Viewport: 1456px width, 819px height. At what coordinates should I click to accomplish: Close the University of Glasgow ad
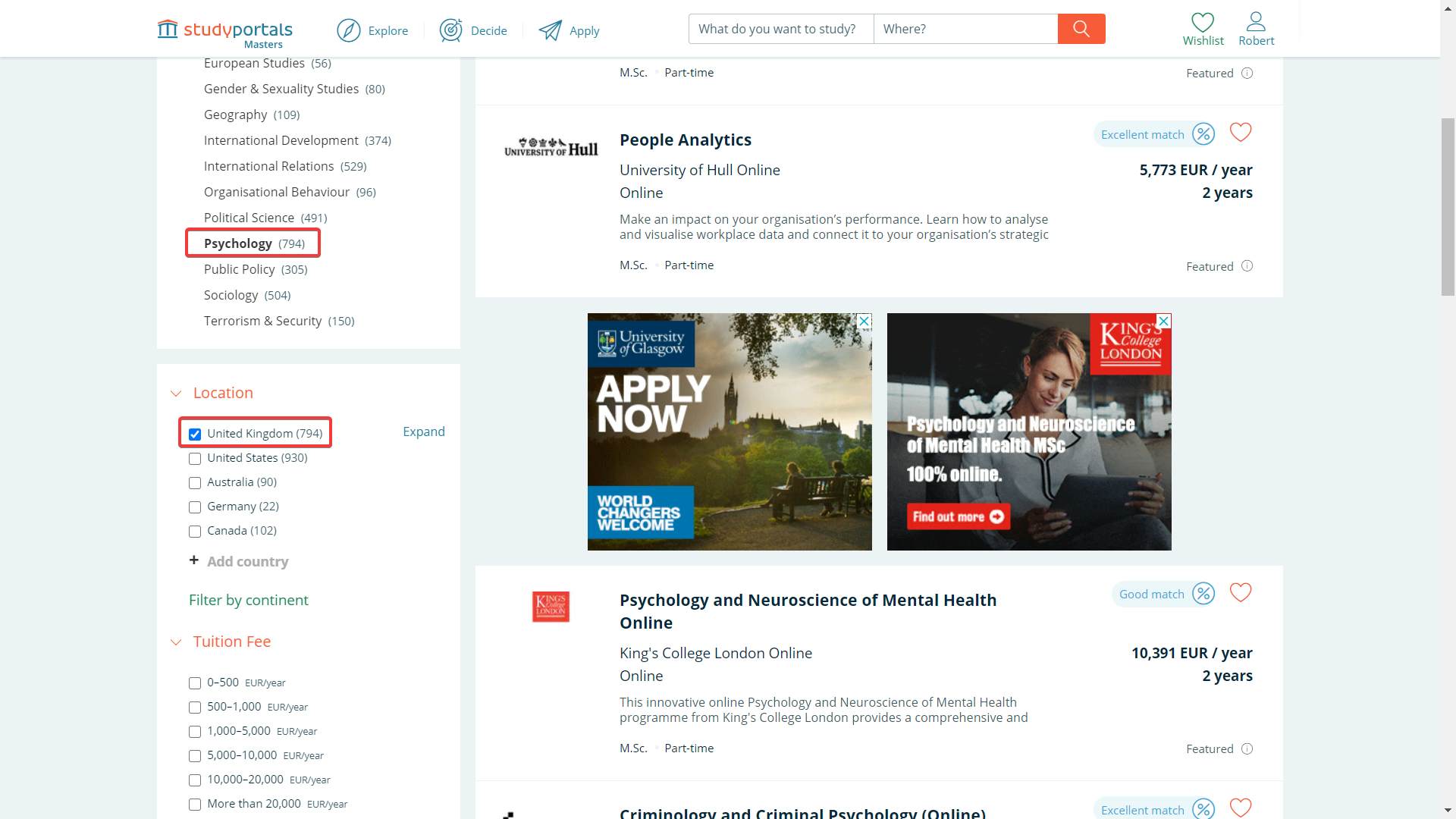click(864, 321)
